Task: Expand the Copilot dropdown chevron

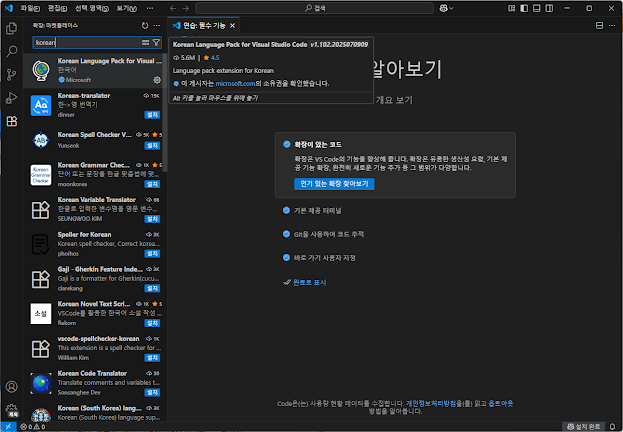Action: [451, 8]
